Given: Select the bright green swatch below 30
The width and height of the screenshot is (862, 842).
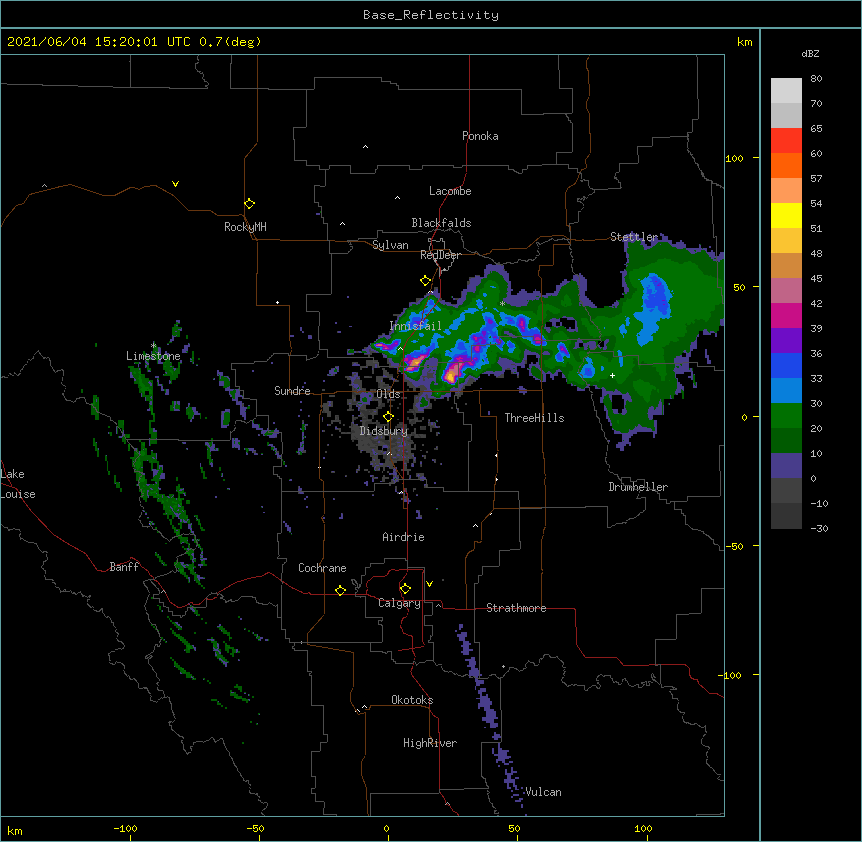Looking at the screenshot, I should pyautogui.click(x=786, y=416).
